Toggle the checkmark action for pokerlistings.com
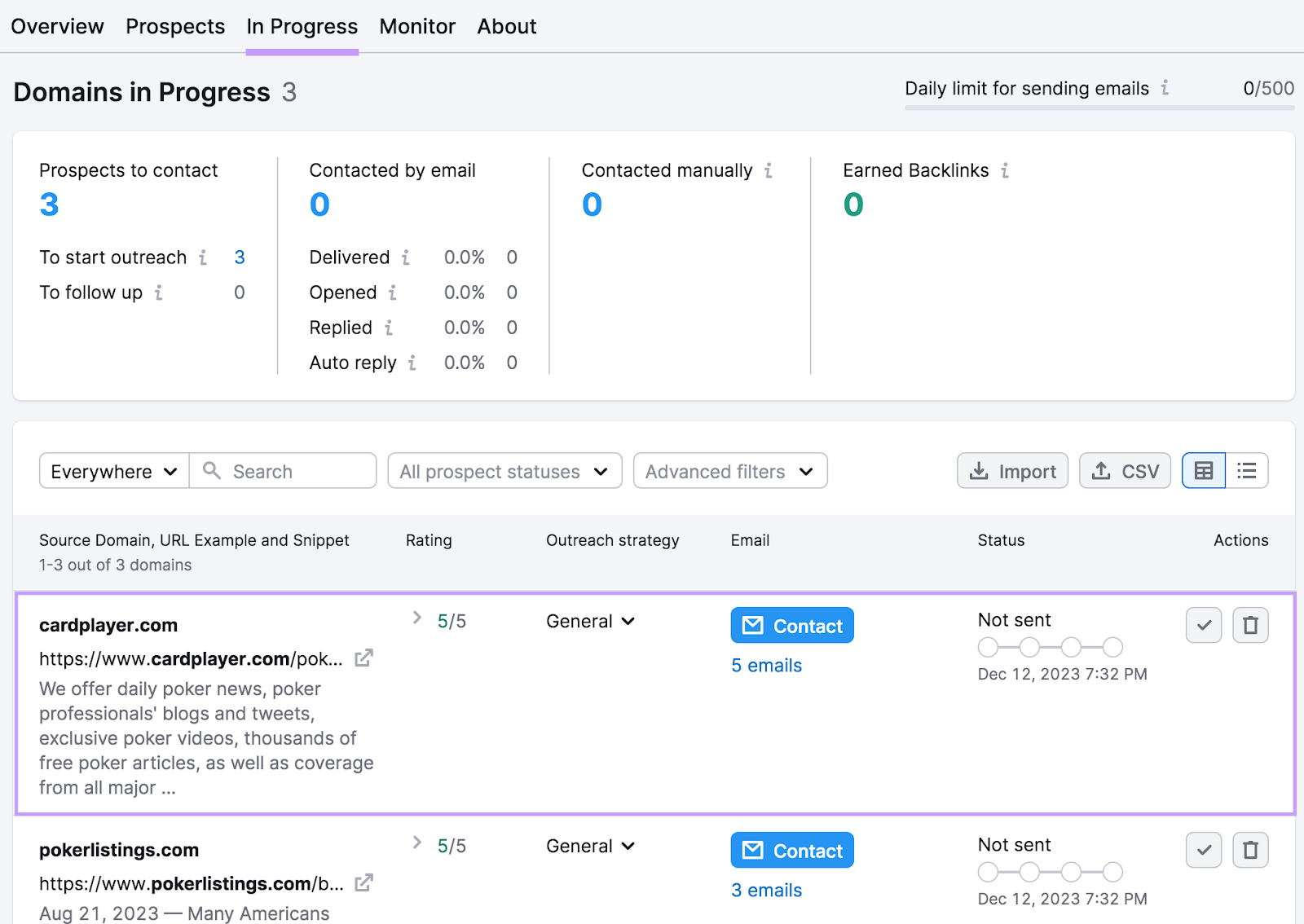 [x=1203, y=850]
